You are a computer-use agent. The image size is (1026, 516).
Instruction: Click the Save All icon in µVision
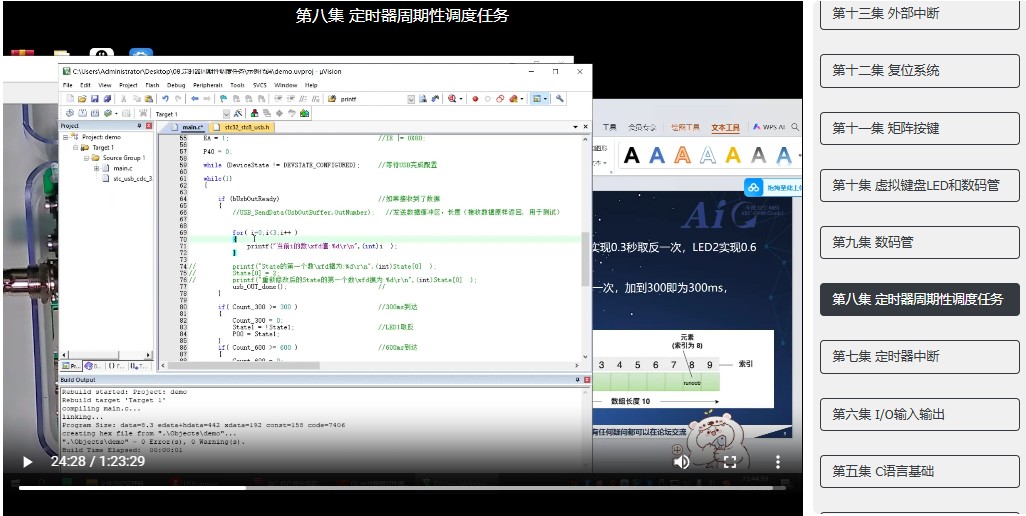tap(107, 99)
